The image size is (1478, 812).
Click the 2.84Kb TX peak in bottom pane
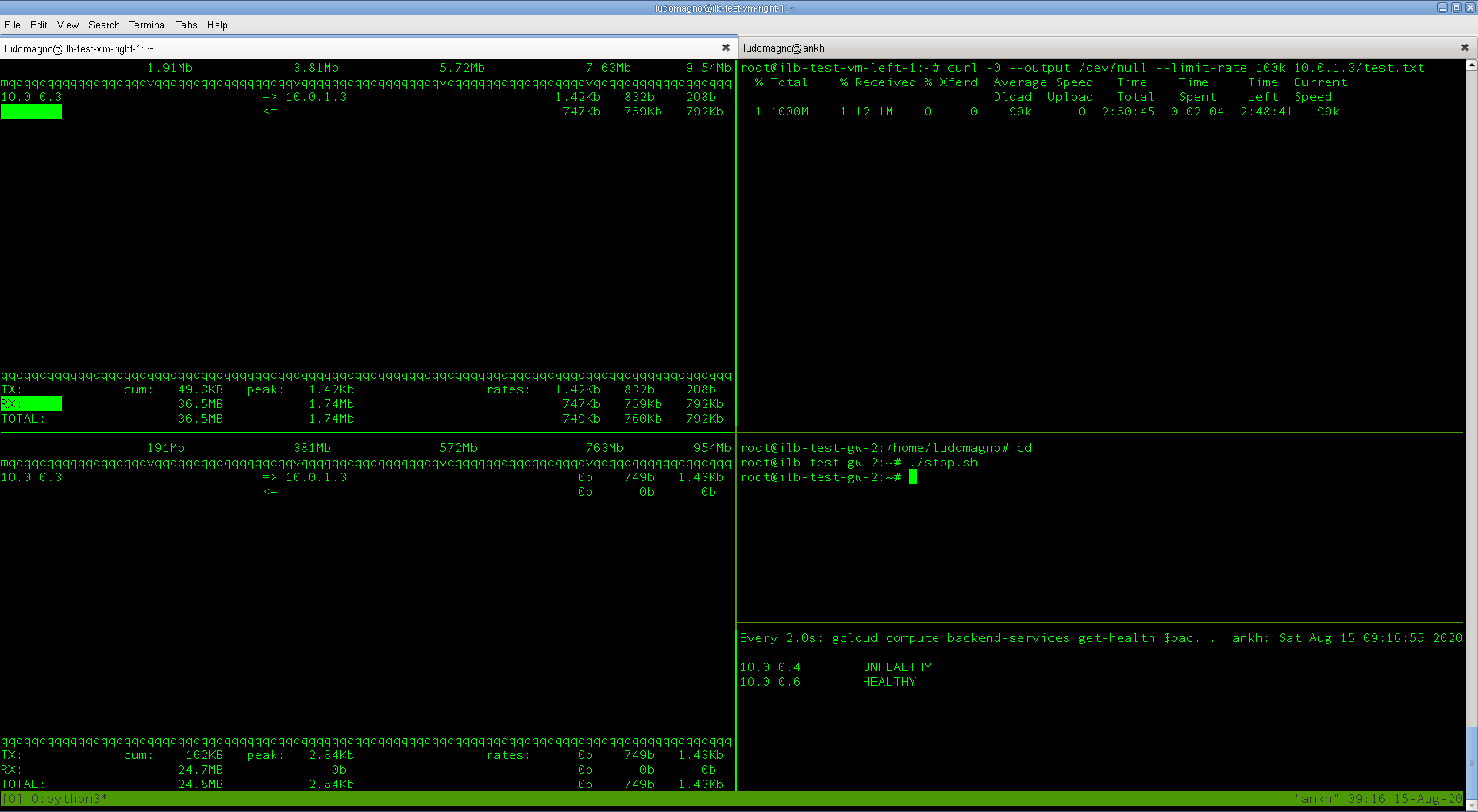click(331, 755)
